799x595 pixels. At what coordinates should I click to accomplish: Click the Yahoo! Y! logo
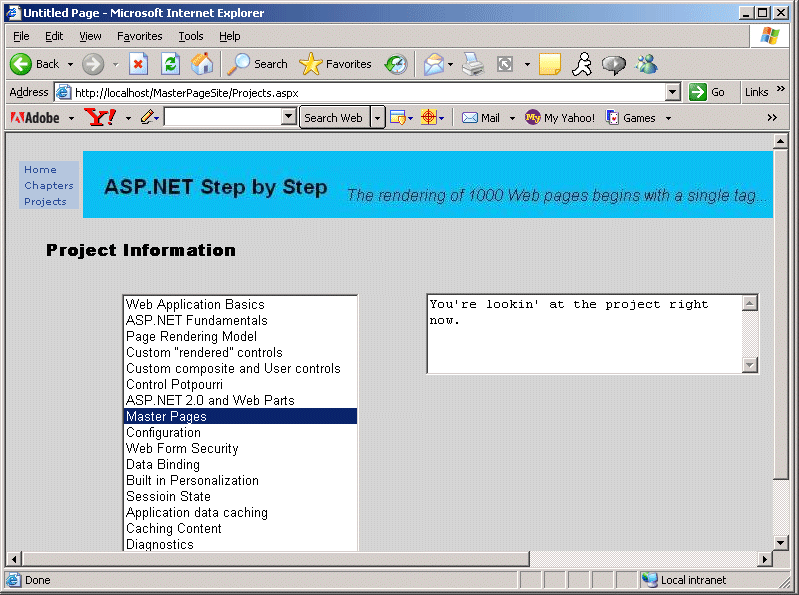(100, 118)
